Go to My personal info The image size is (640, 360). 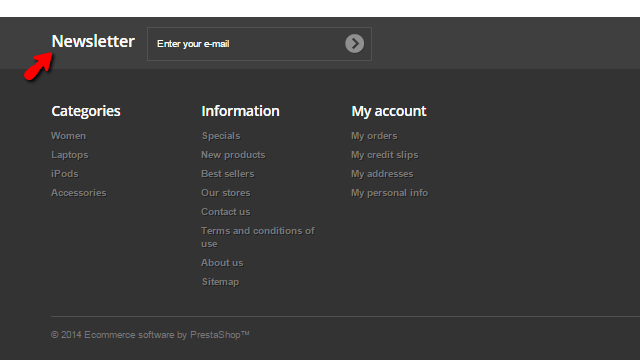[389, 193]
